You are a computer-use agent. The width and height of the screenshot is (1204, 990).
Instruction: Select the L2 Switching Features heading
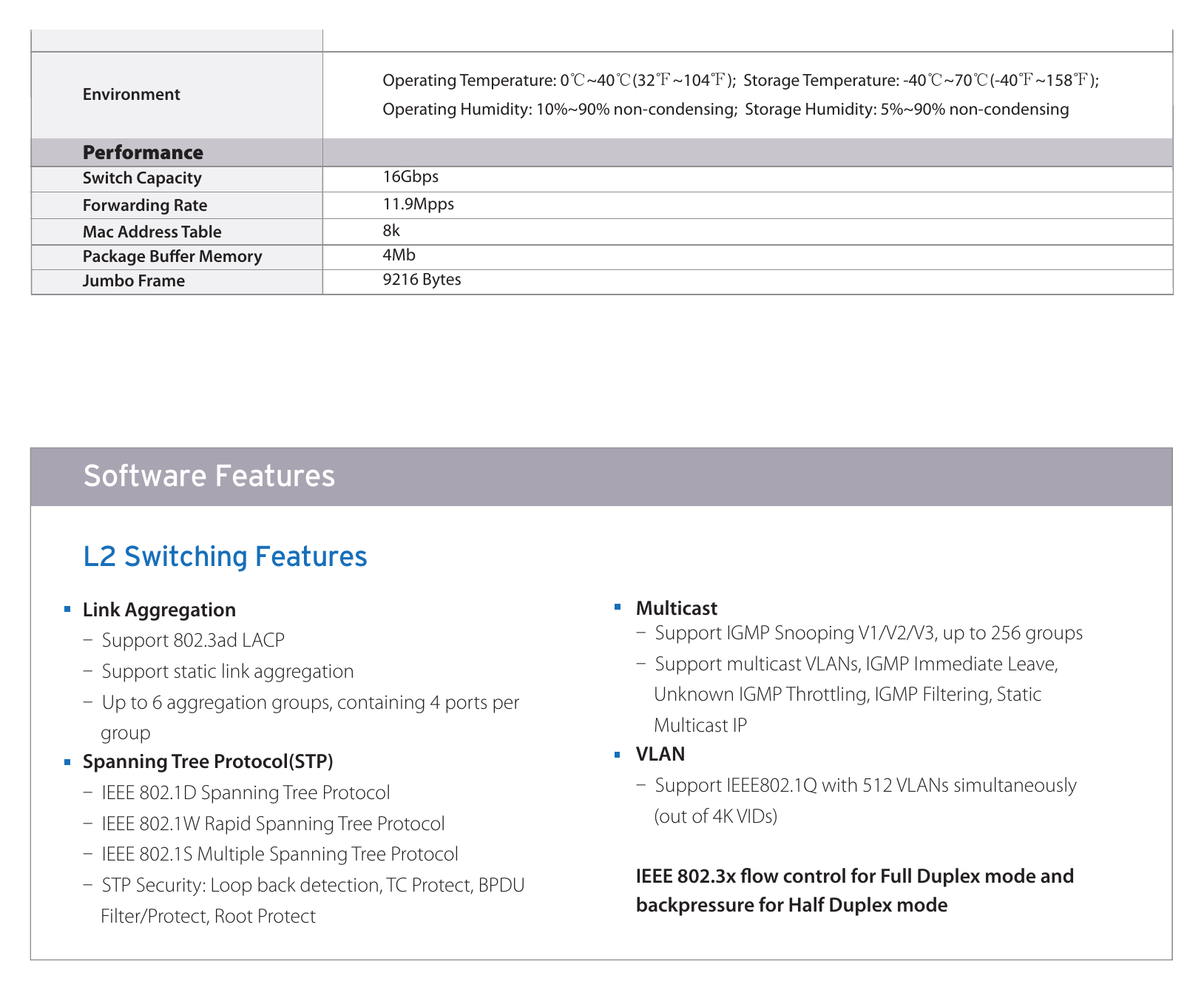(225, 556)
